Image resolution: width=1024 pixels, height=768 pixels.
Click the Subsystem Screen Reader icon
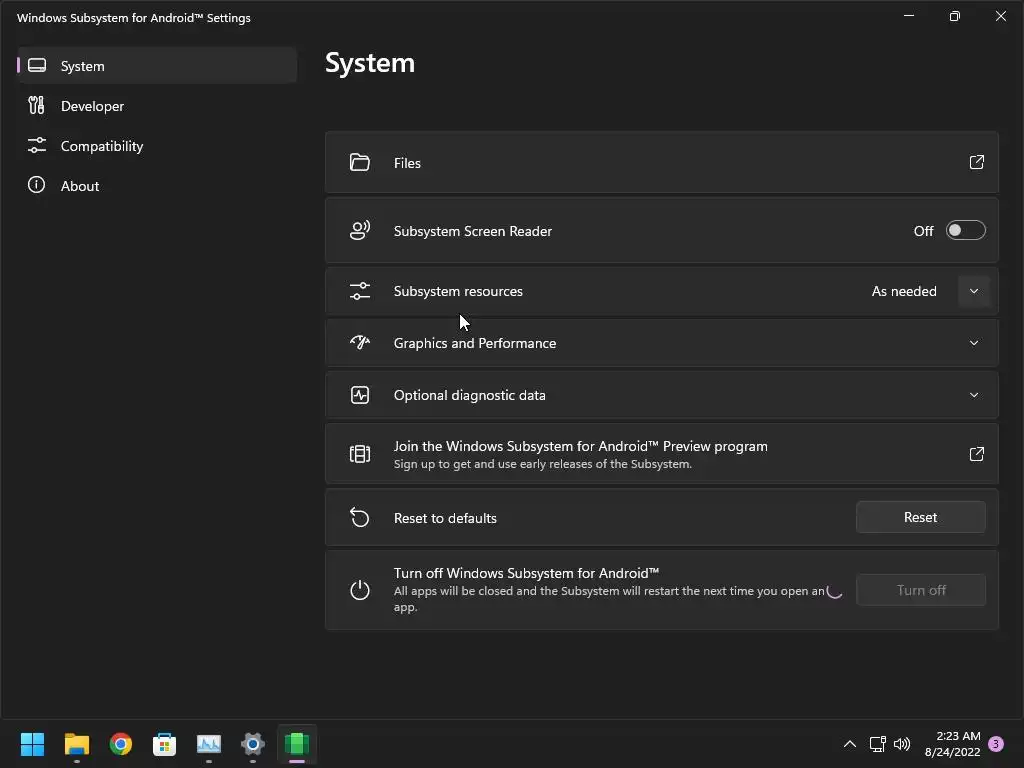(x=360, y=230)
